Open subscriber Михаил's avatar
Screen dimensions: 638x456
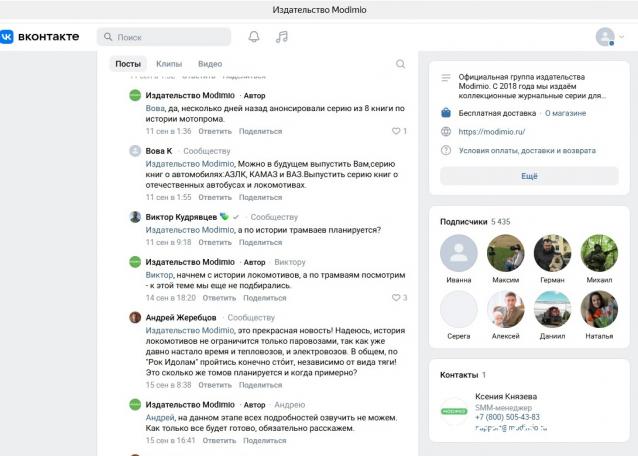599,253
